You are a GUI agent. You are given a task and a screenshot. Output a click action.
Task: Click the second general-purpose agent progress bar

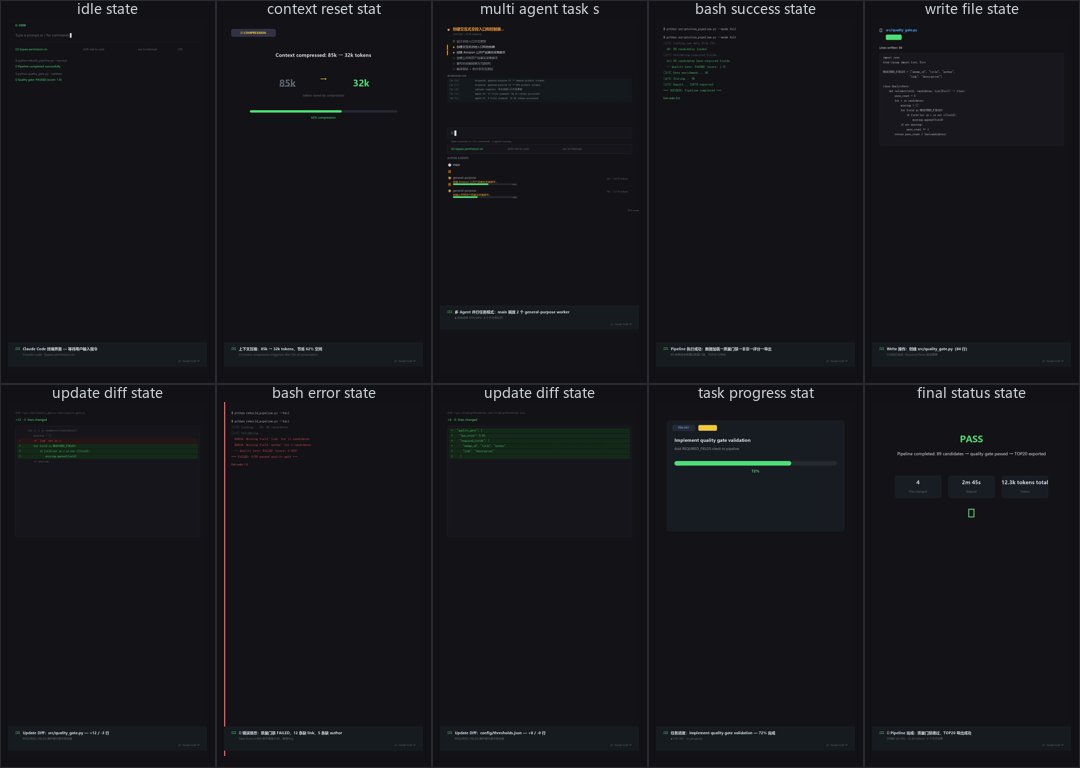pos(484,198)
